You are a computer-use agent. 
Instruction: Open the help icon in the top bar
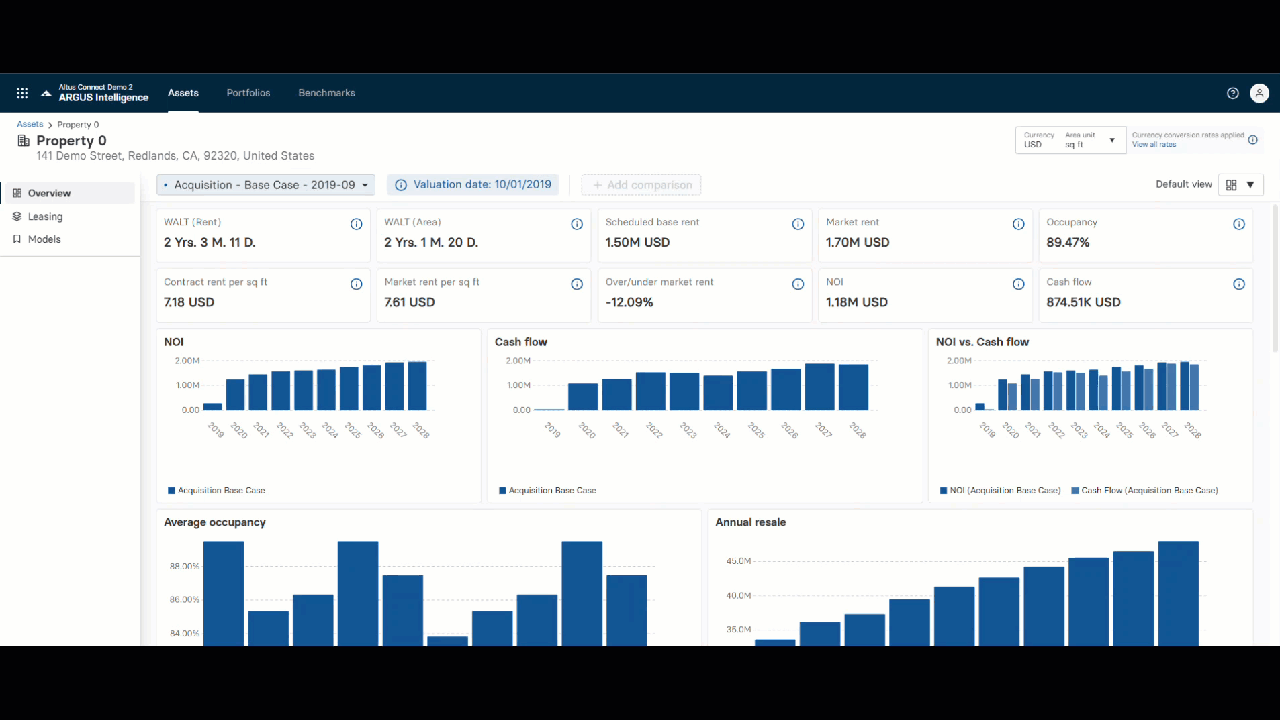(1233, 92)
